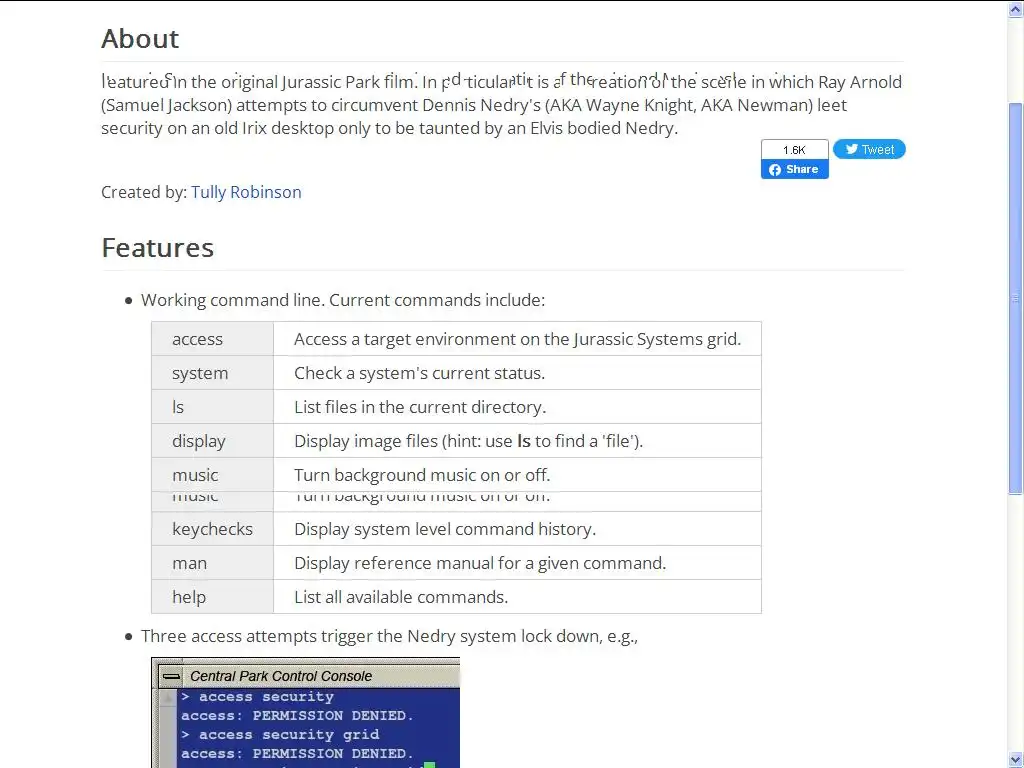Click the Facebook Share button

click(x=795, y=170)
